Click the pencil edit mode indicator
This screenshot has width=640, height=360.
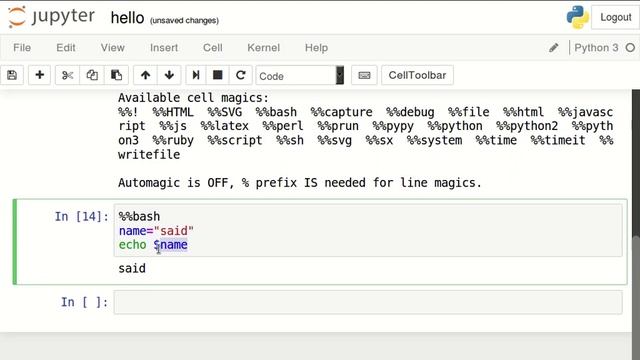coord(553,48)
